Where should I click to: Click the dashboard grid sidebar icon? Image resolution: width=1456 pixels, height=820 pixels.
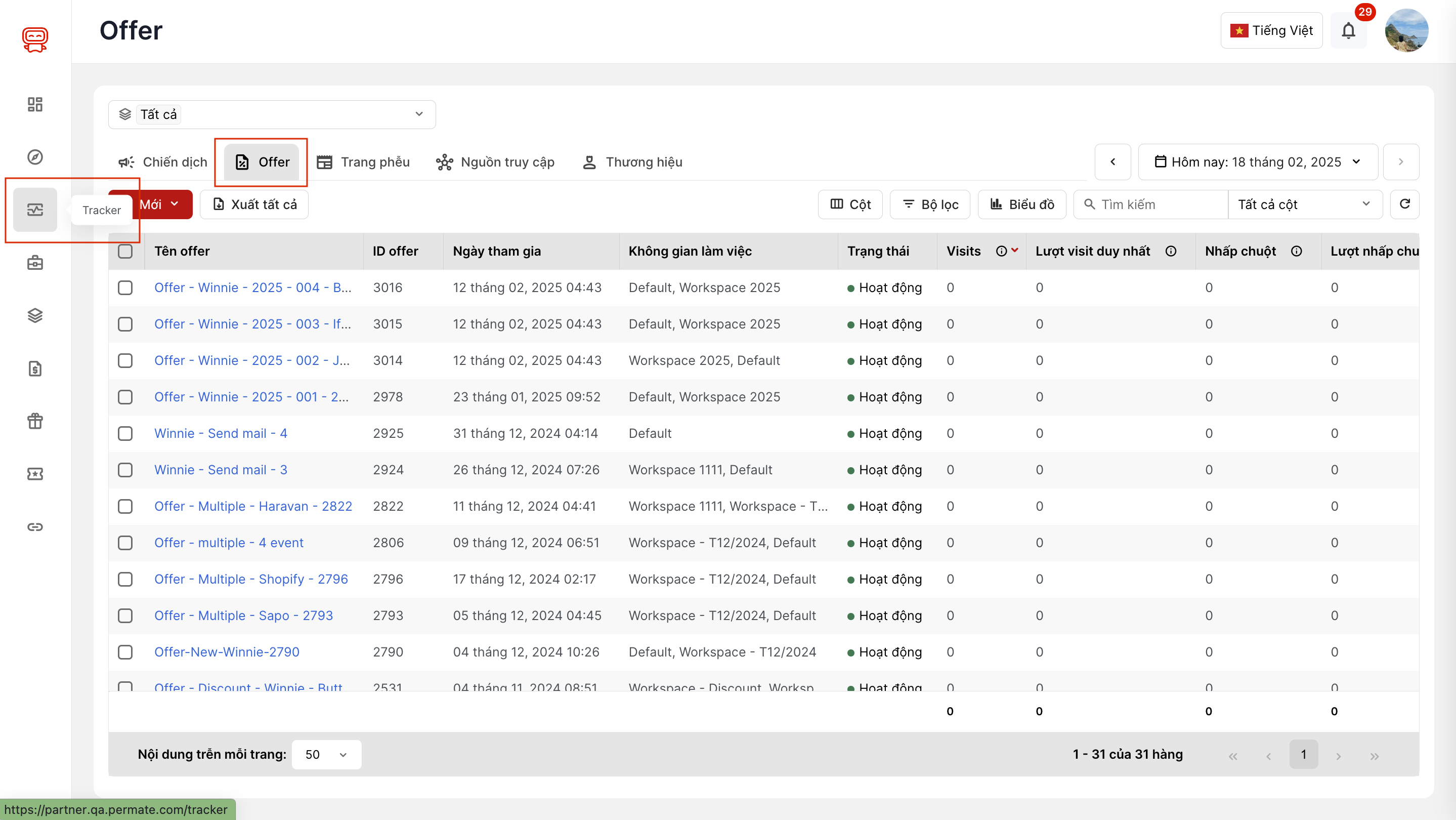[x=35, y=104]
